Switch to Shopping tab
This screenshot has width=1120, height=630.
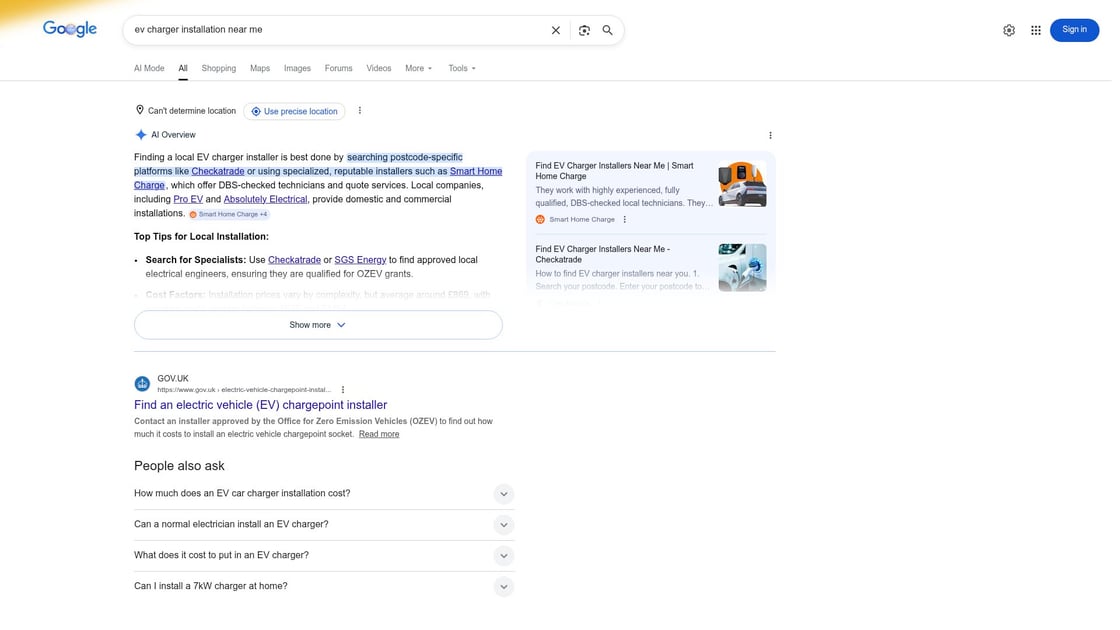pos(219,69)
